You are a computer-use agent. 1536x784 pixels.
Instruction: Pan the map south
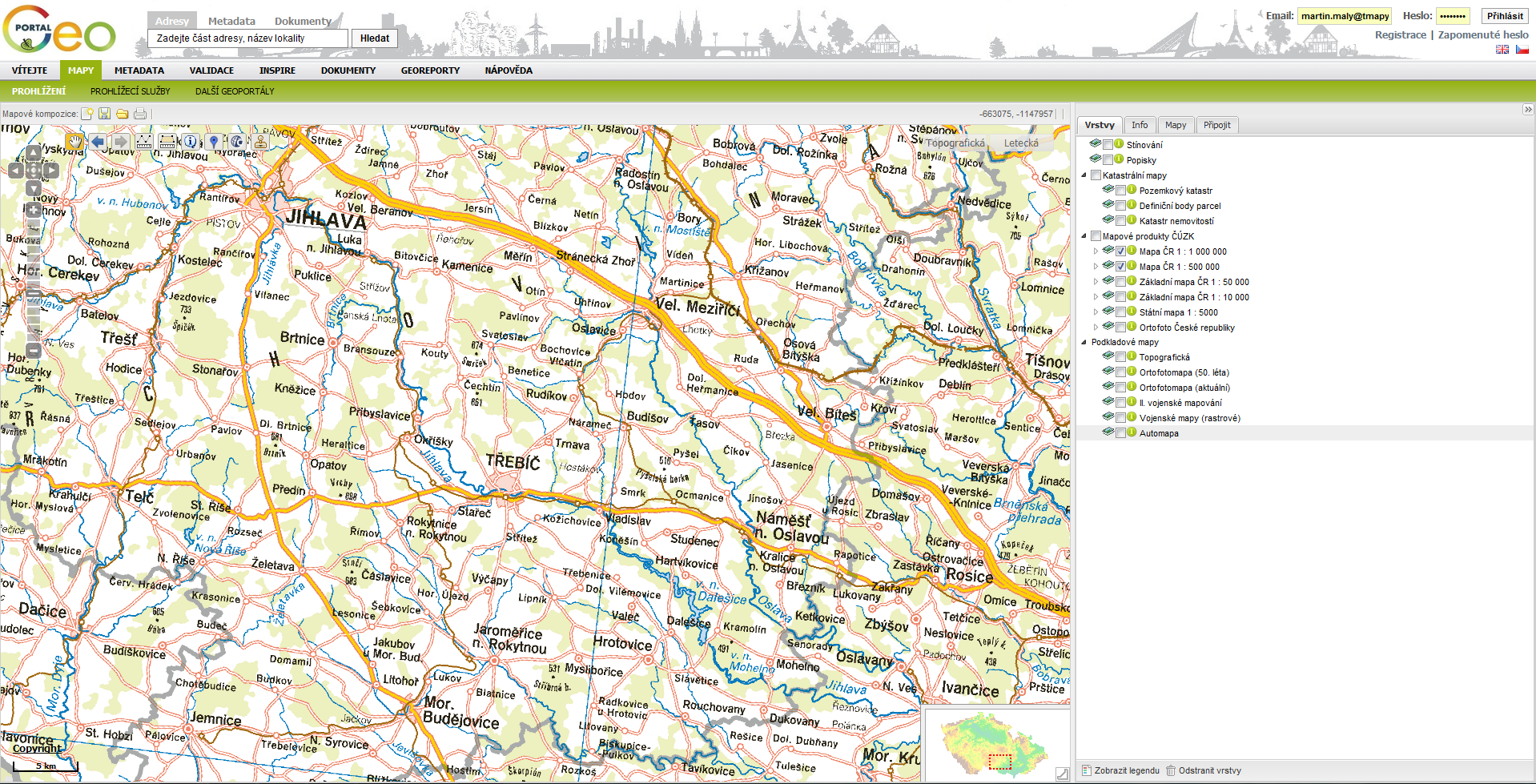pyautogui.click(x=34, y=188)
